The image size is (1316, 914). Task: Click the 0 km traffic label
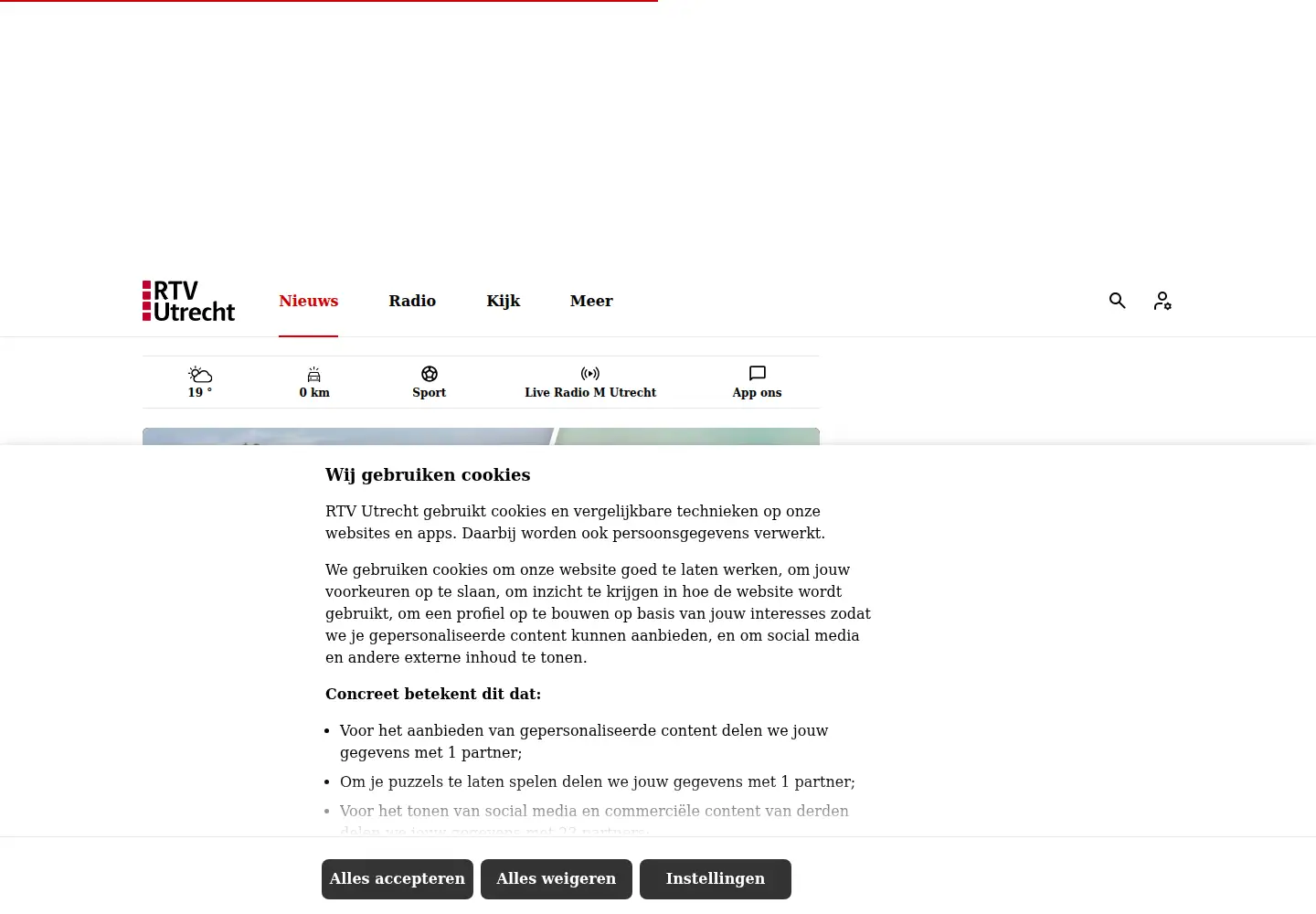pos(314,392)
